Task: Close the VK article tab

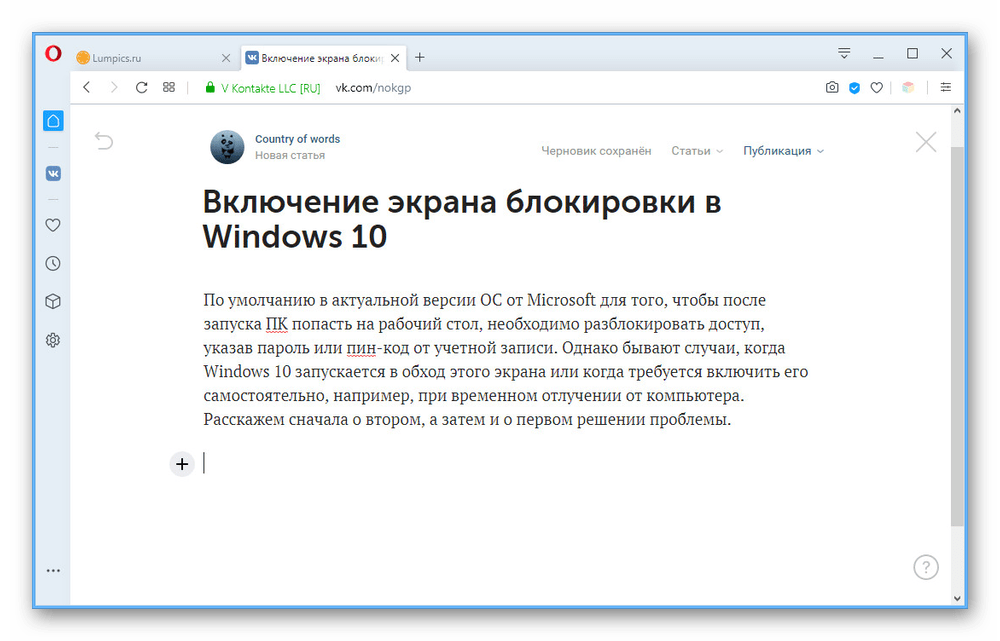Action: [x=395, y=58]
